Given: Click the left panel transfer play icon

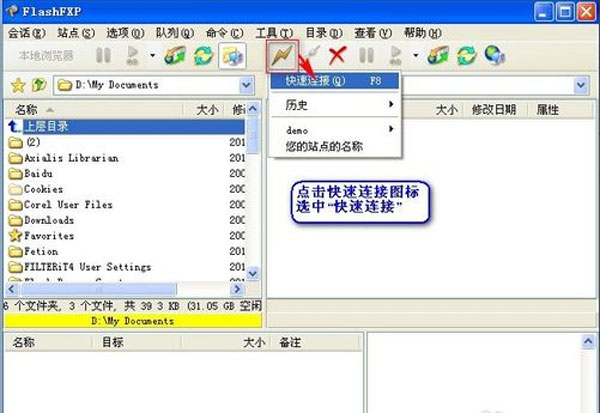Looking at the screenshot, I should pyautogui.click(x=132, y=56).
